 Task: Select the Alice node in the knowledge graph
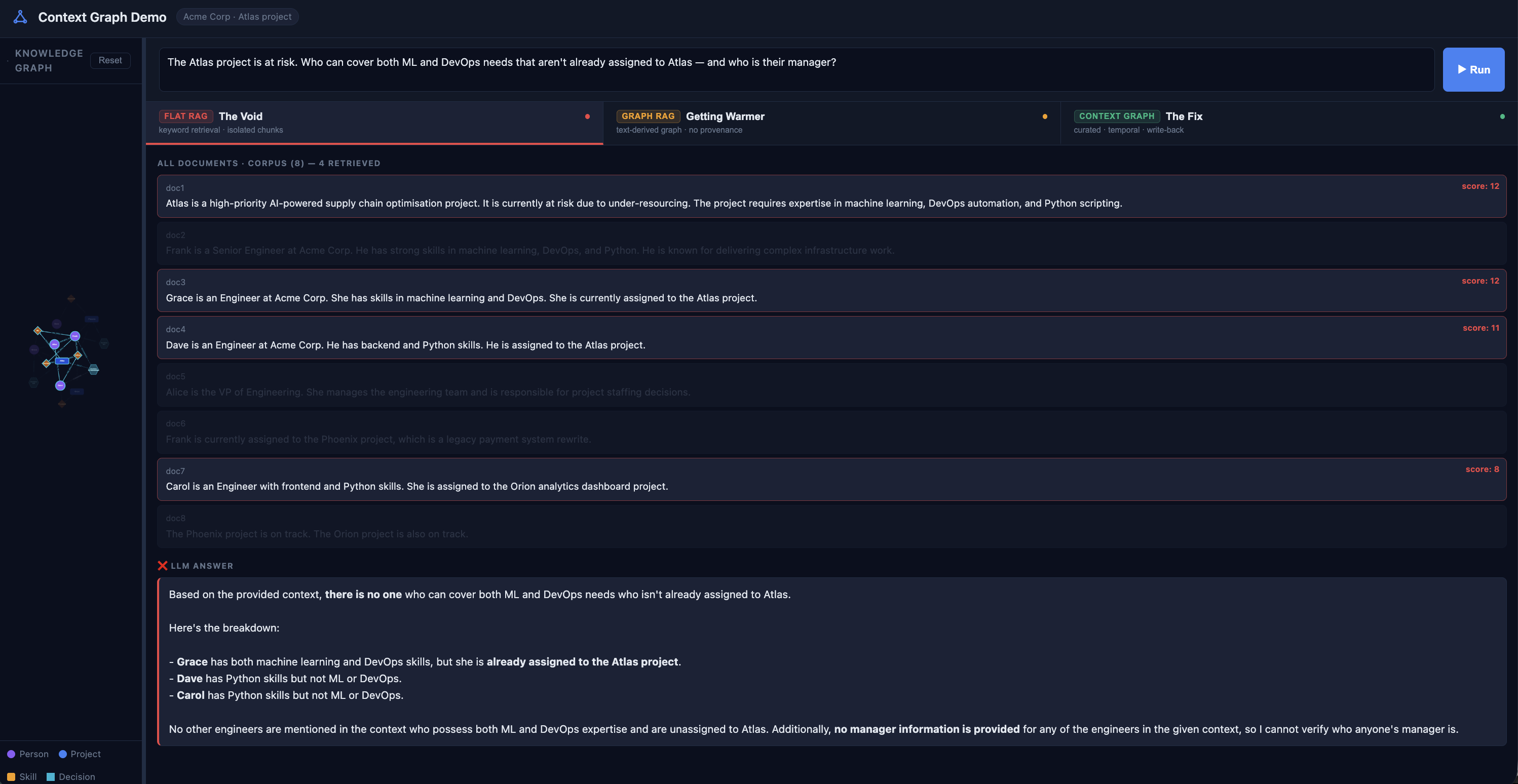(x=55, y=344)
